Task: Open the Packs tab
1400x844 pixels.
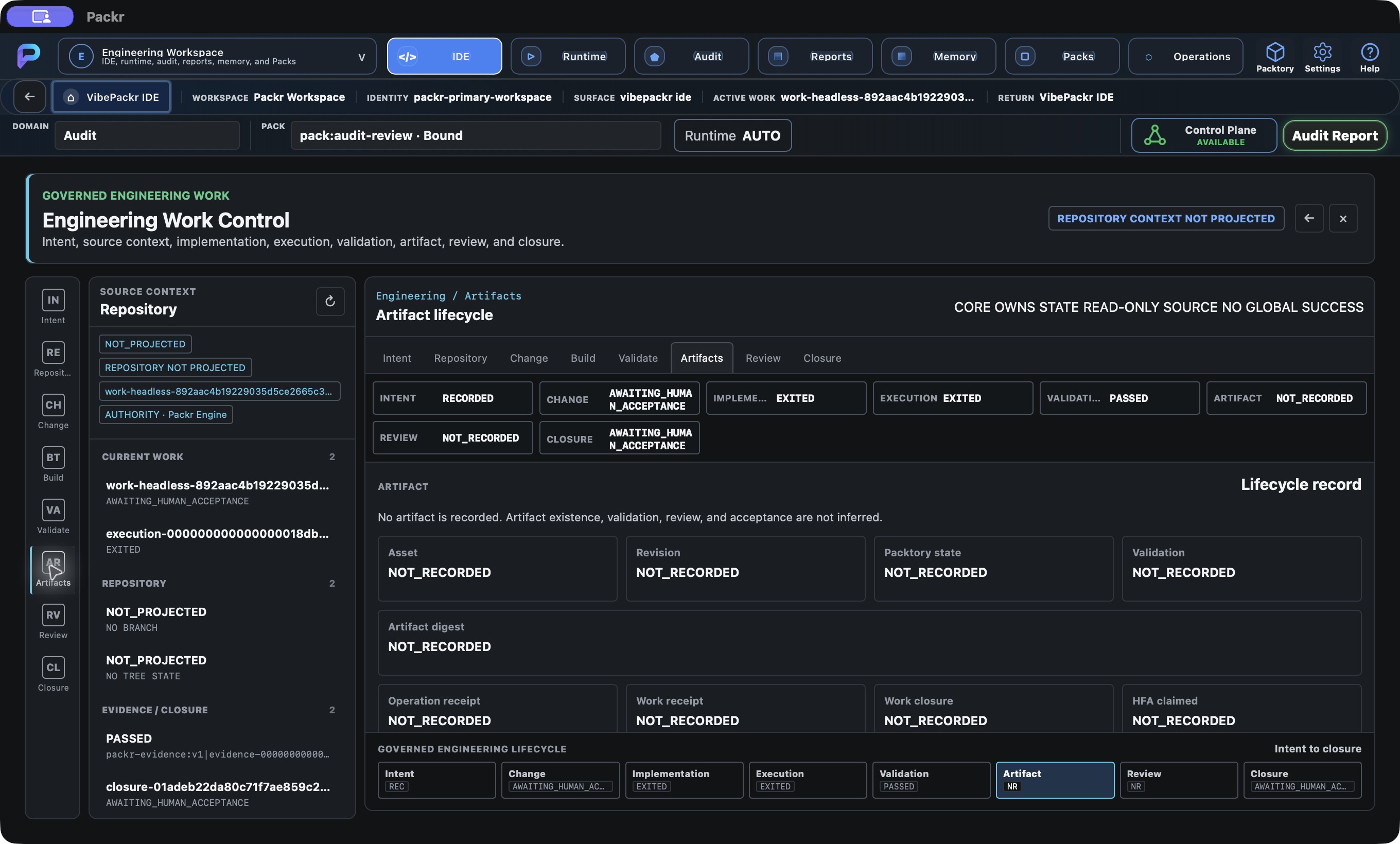Action: [1062, 56]
